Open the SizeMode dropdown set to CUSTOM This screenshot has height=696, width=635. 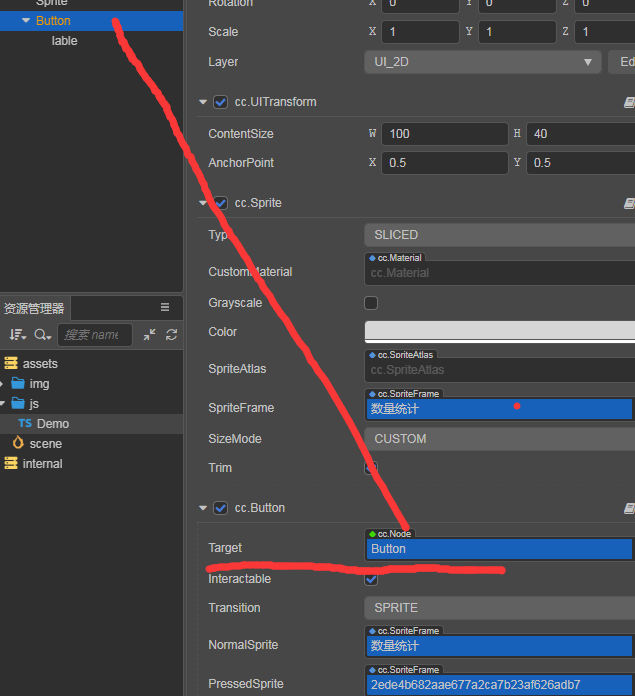(498, 439)
